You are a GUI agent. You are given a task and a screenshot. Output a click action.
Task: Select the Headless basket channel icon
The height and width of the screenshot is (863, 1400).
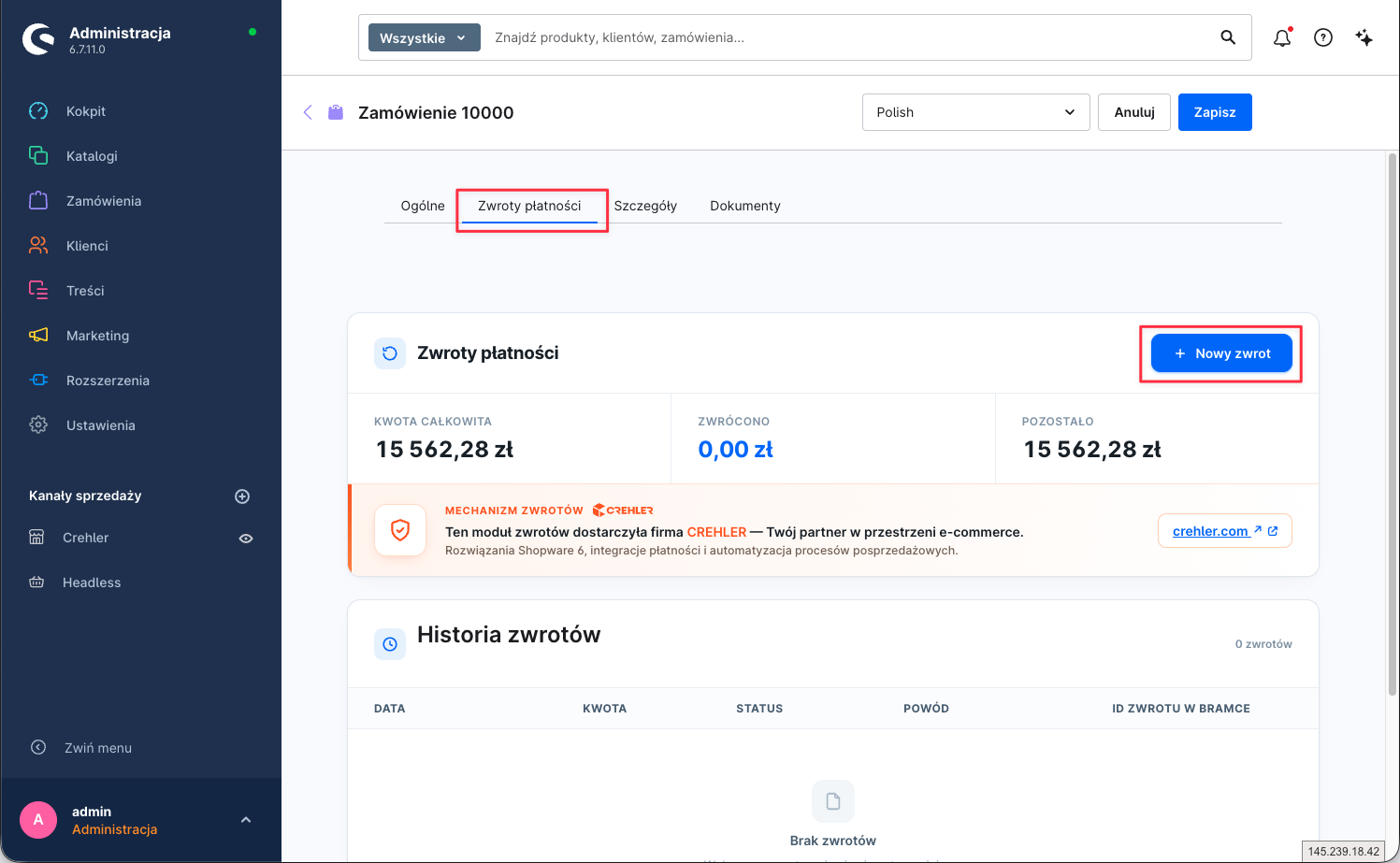(36, 583)
